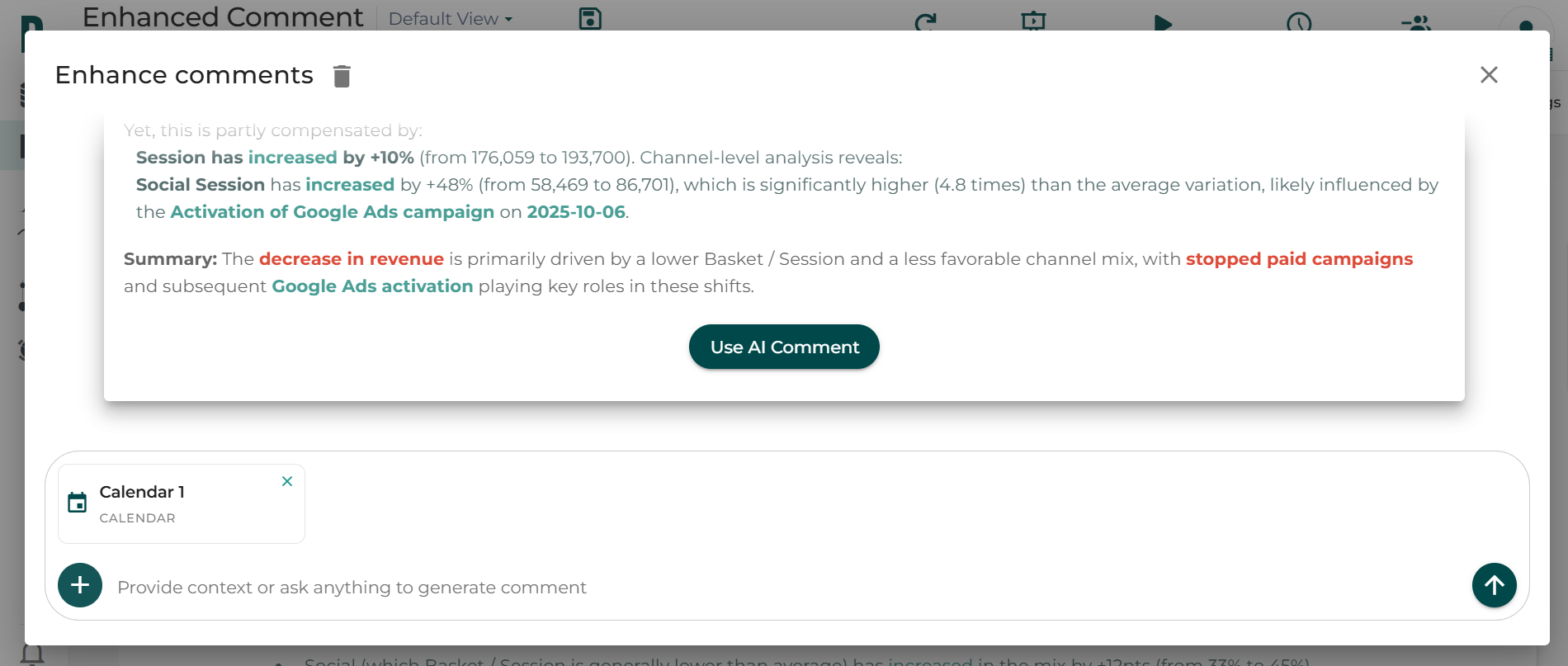
Task: Click the users group icon
Action: (1416, 23)
